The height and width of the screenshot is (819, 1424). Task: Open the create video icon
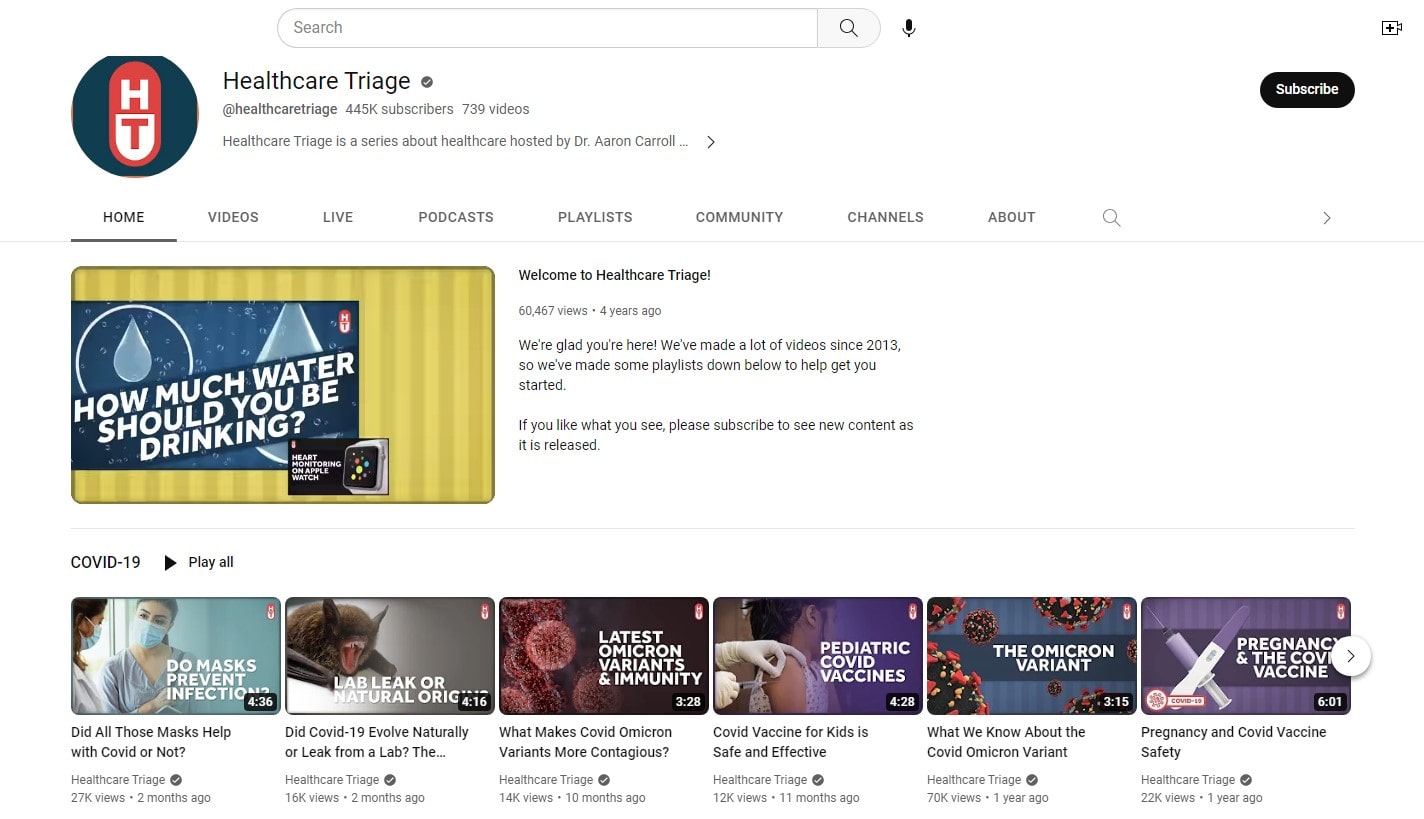click(x=1391, y=28)
